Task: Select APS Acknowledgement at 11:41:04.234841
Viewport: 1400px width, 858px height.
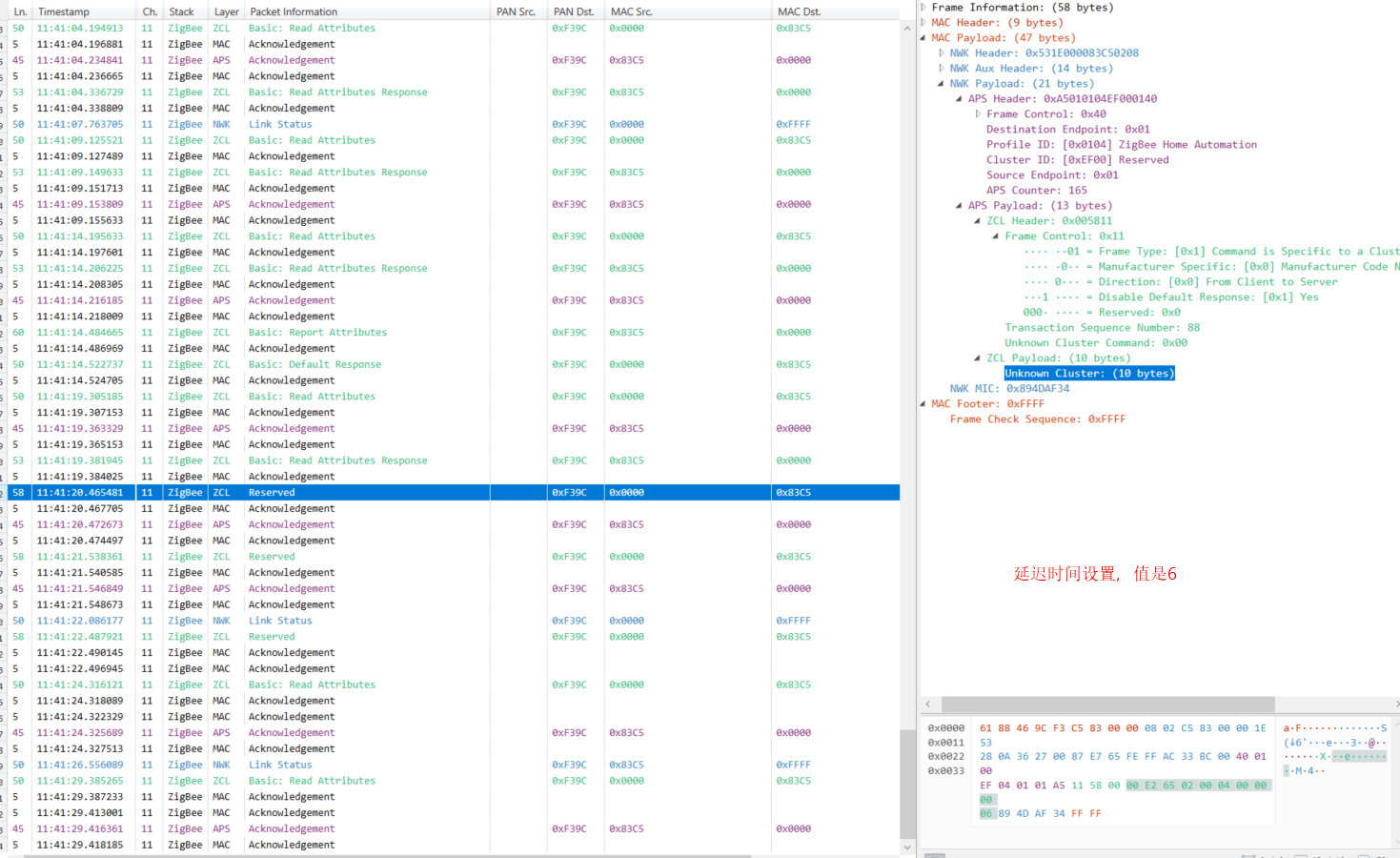Action: 454,60
